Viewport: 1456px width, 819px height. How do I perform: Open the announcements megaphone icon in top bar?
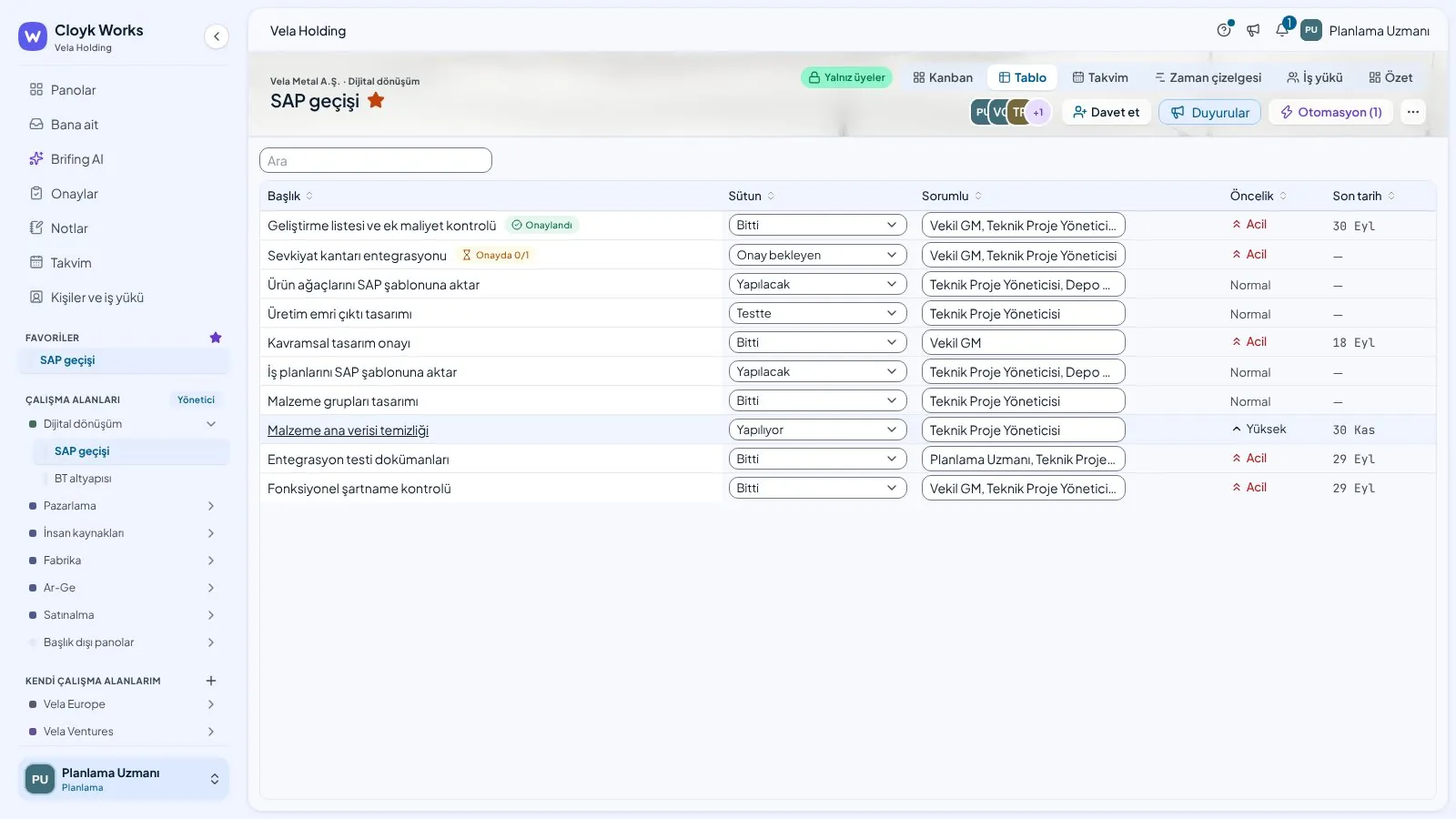point(1253,30)
